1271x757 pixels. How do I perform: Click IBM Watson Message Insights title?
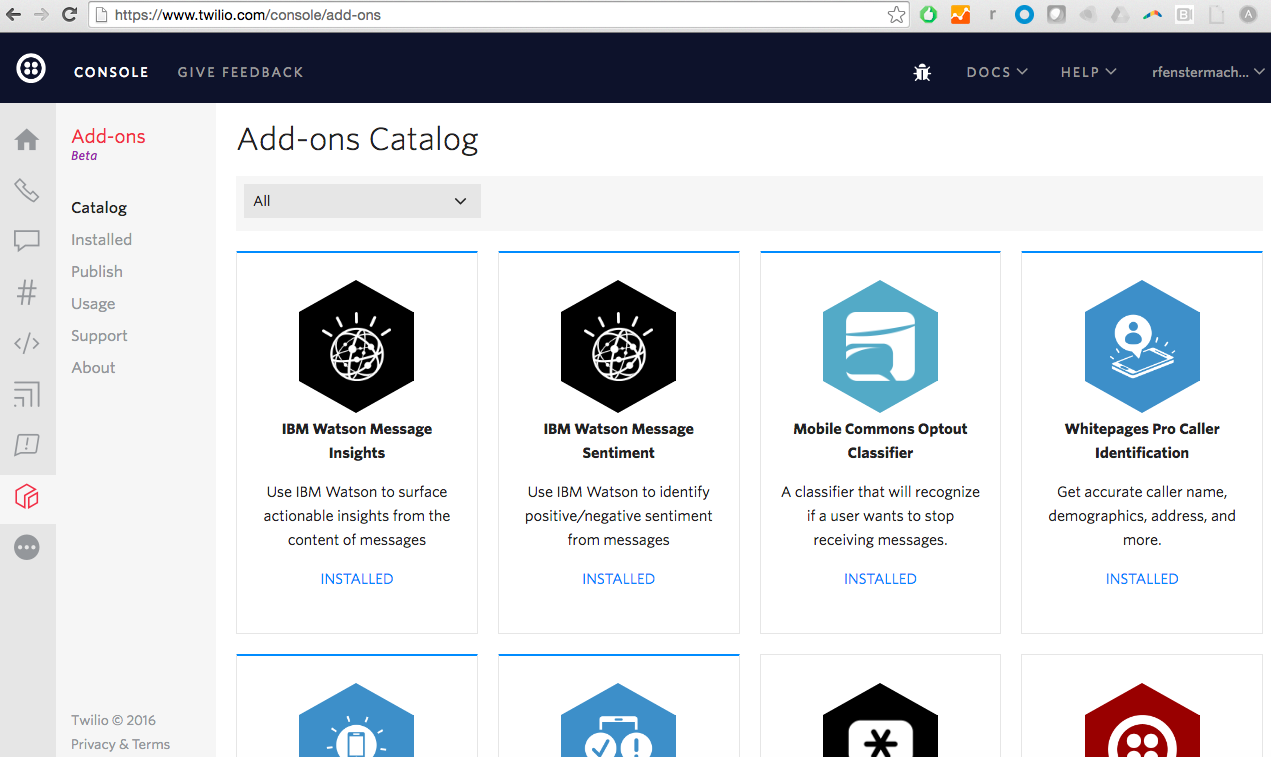357,441
